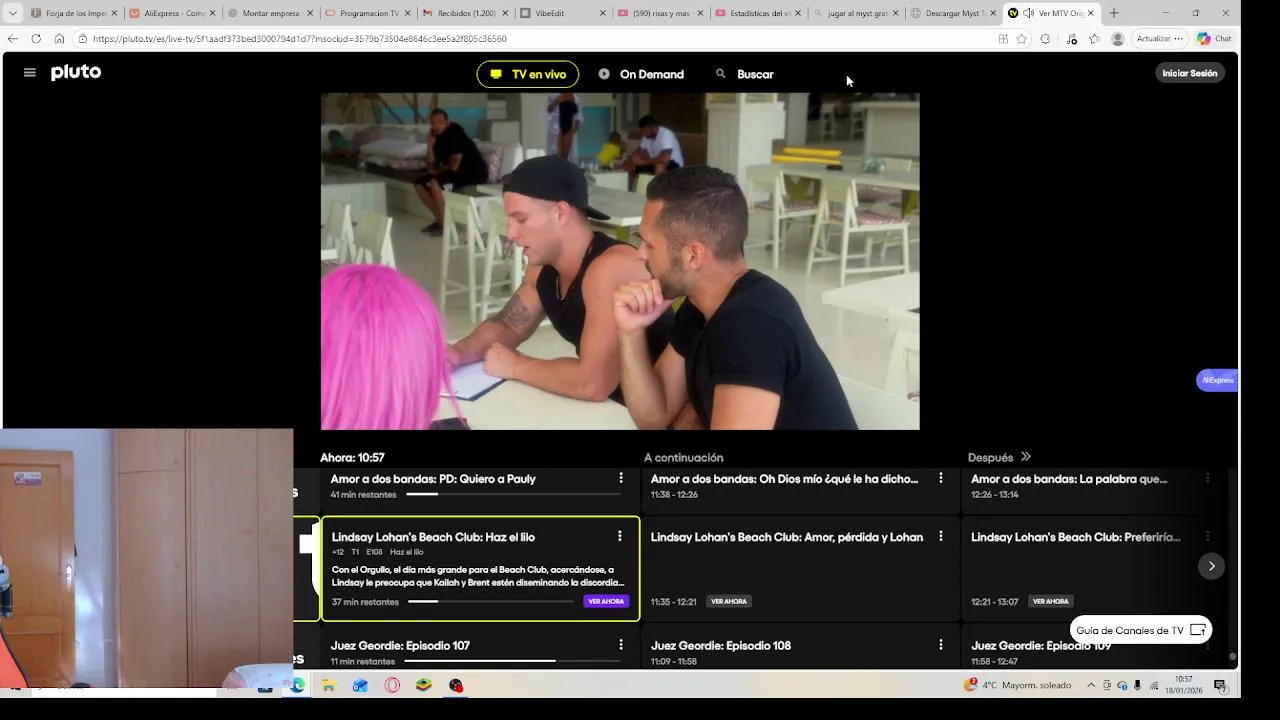The image size is (1280, 720).
Task: Go back in browser
Action: (13, 38)
